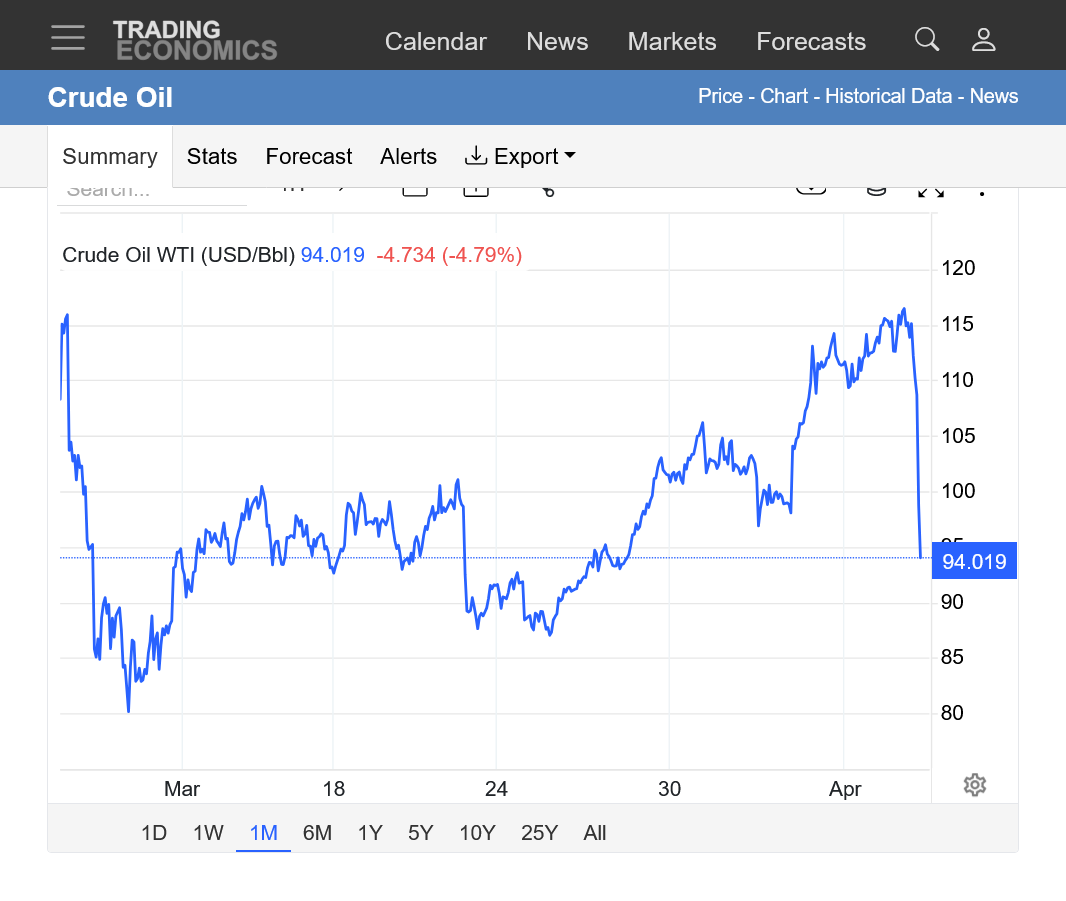
Task: Switch chart range to 6M
Action: tap(317, 833)
